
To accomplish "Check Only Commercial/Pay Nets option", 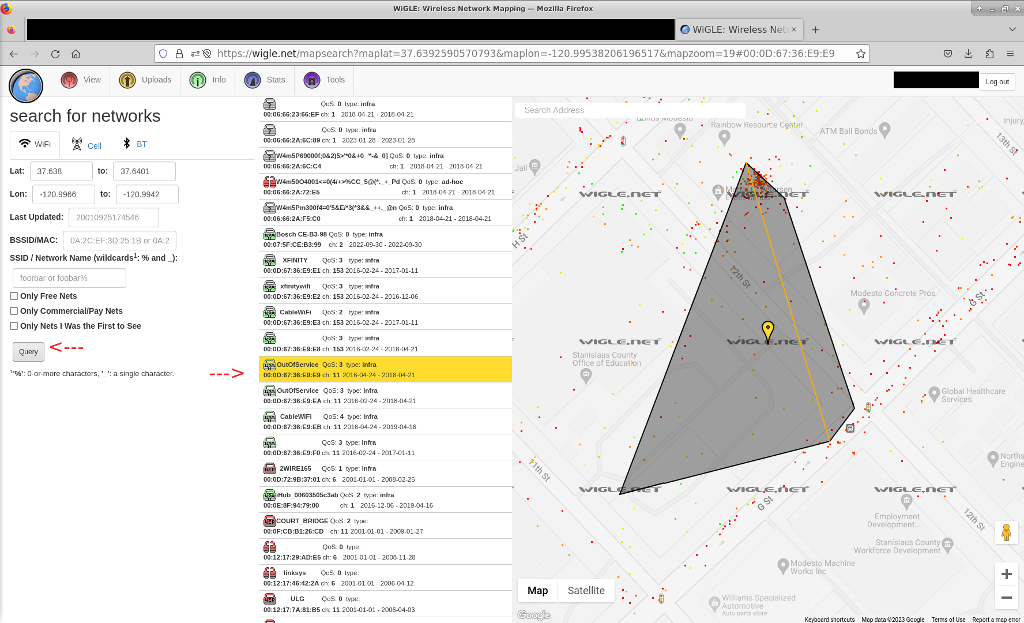I will [14, 311].
